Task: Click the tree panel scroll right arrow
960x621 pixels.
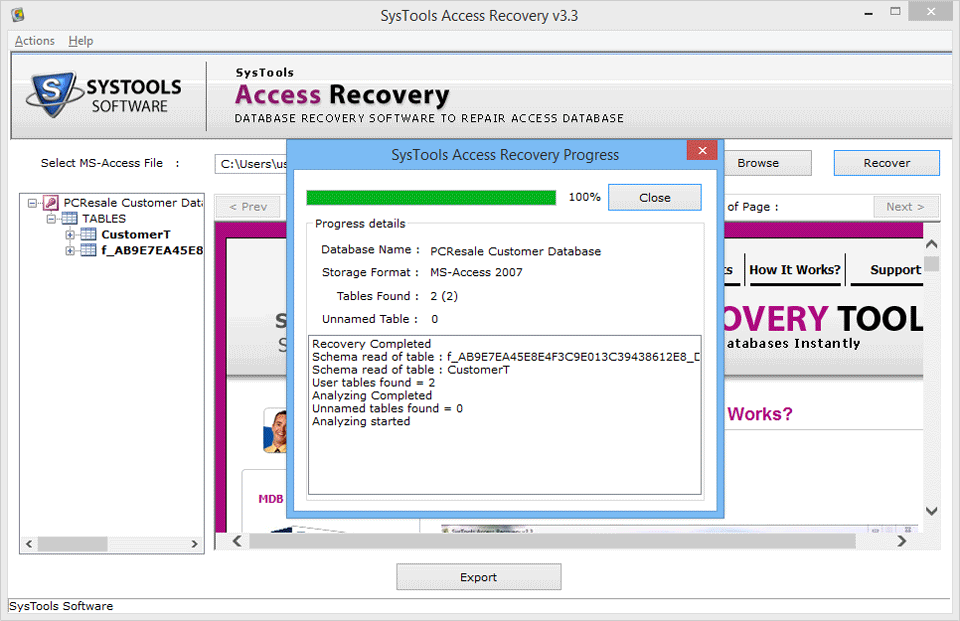Action: coord(194,544)
